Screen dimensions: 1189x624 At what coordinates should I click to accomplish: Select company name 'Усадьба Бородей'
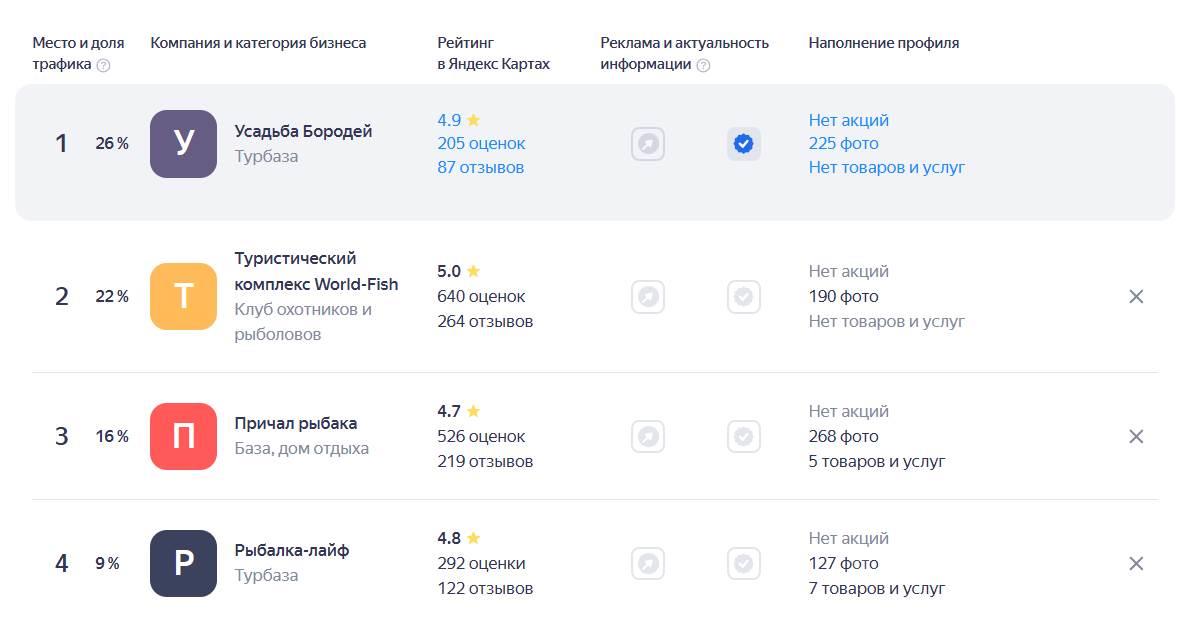pyautogui.click(x=303, y=131)
